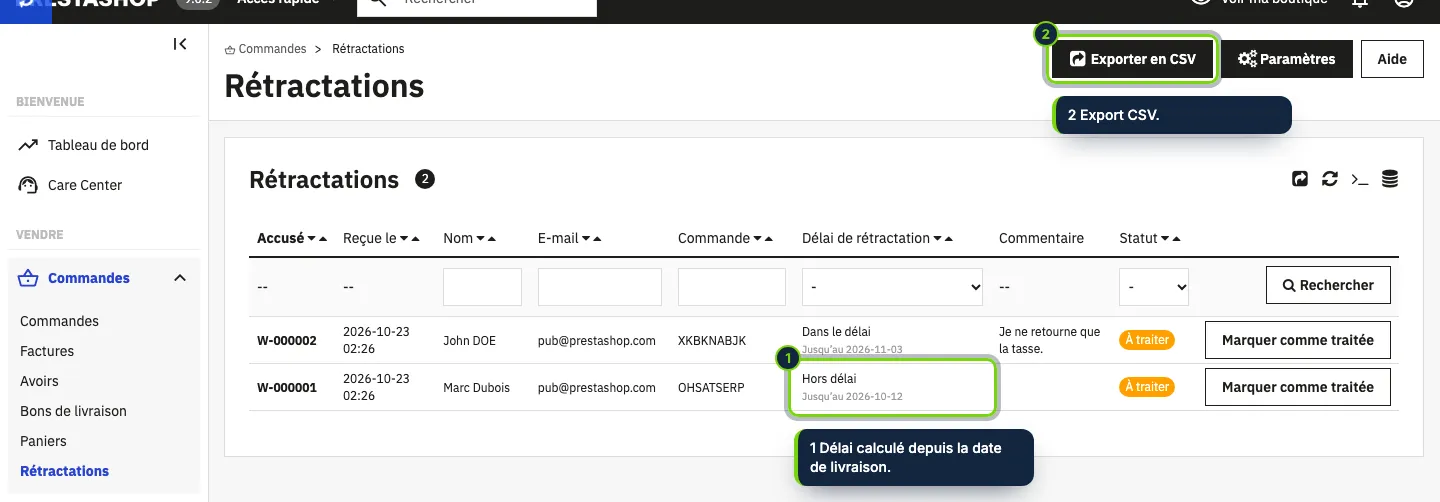This screenshot has width=1440, height=502.
Task: Click the Rechercher filter button
Action: point(1328,285)
